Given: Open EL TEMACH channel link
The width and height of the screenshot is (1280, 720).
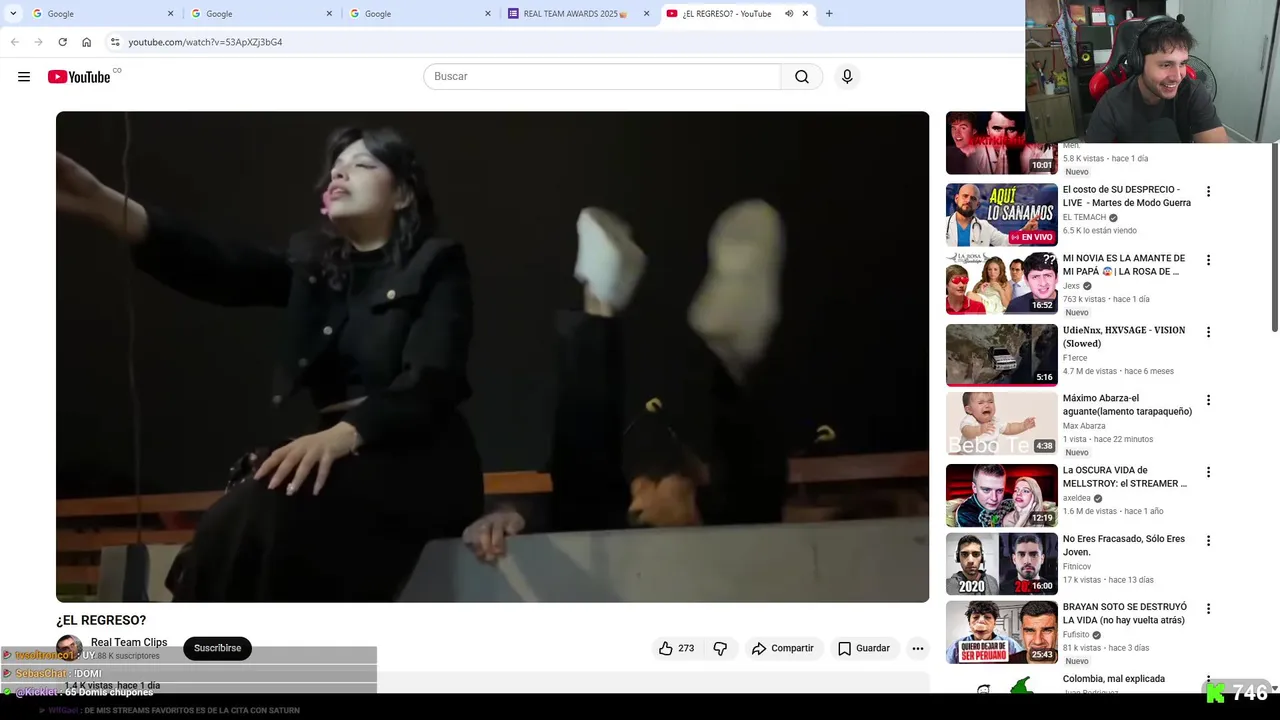Looking at the screenshot, I should 1084,217.
